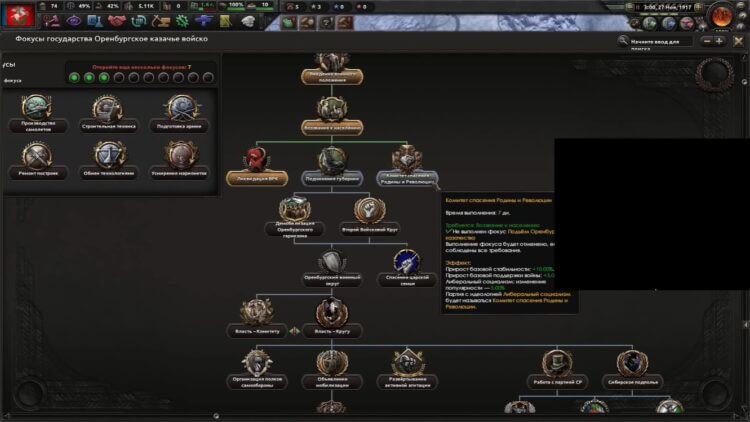
Task: Click the war support value 42%
Action: pyautogui.click(x=112, y=6)
